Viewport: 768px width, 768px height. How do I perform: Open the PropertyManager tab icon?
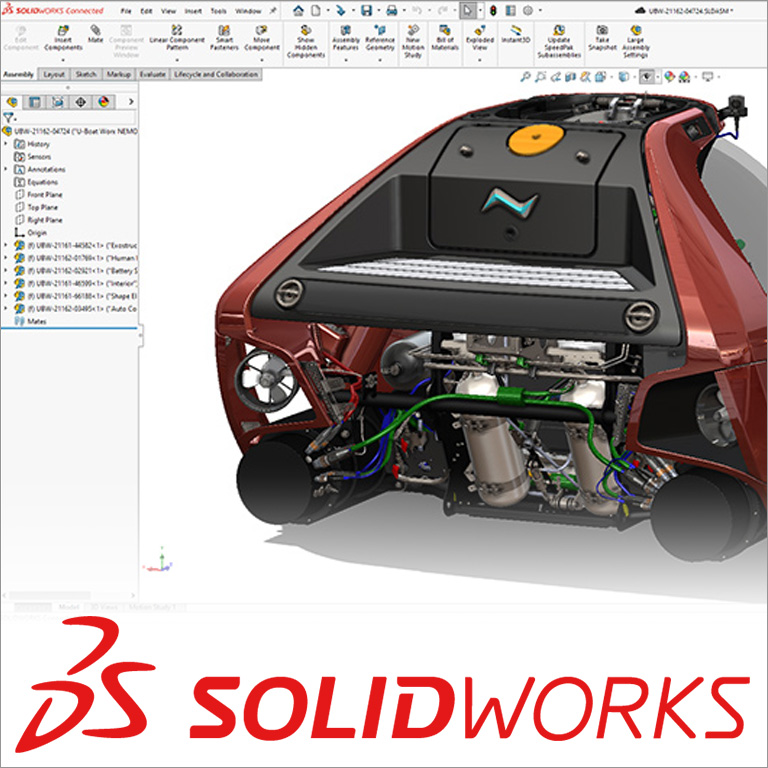[x=34, y=102]
